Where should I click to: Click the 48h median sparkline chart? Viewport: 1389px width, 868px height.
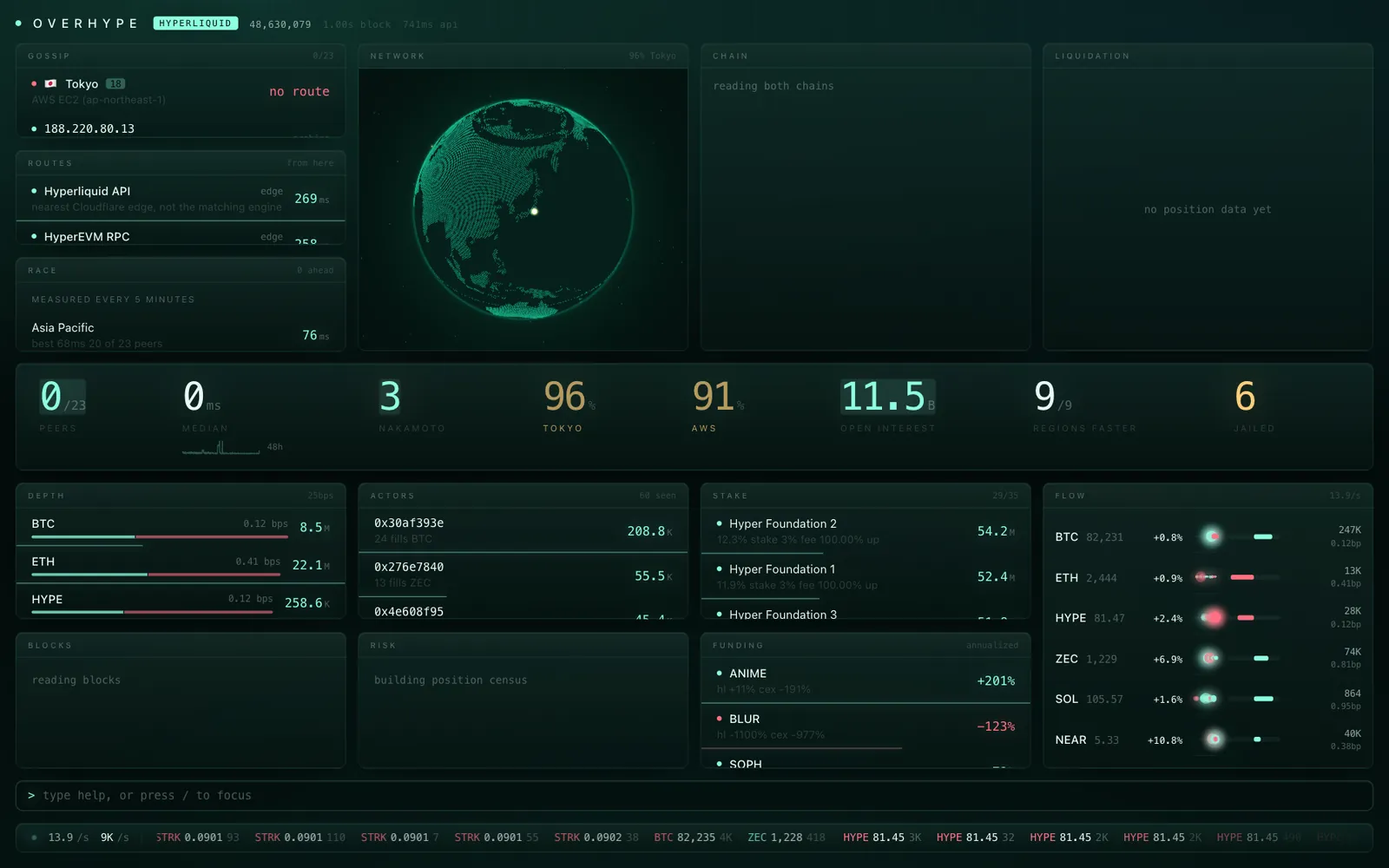(221, 448)
